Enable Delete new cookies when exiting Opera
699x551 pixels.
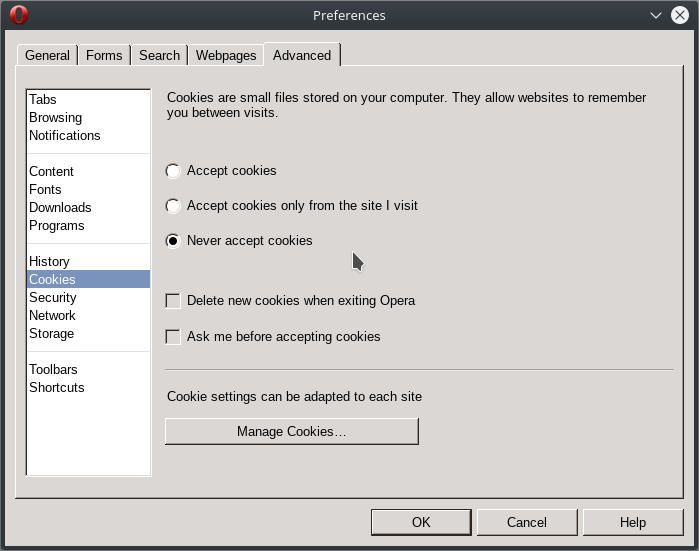coord(173,301)
